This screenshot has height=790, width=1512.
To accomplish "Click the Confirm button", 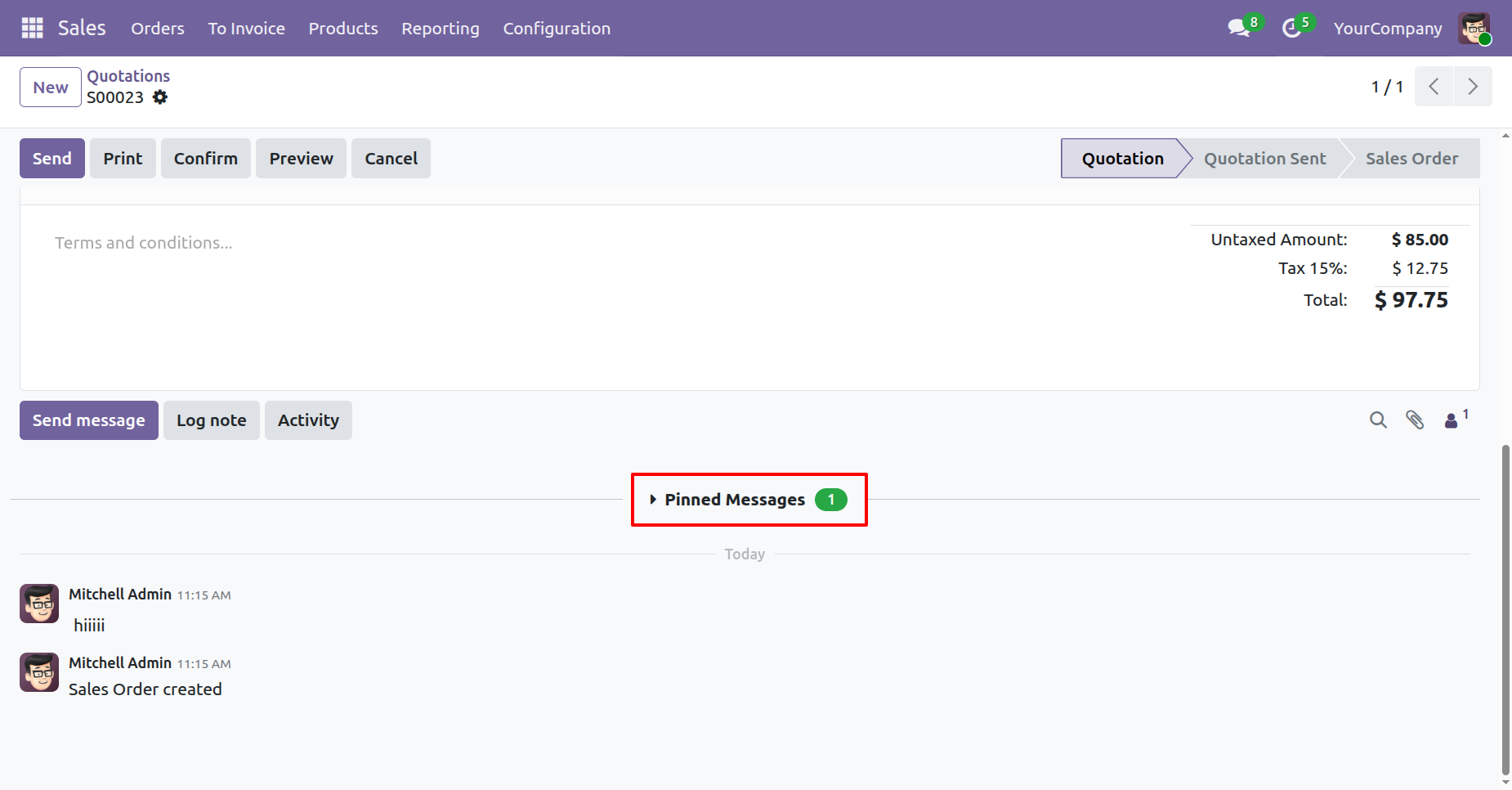I will pyautogui.click(x=205, y=159).
